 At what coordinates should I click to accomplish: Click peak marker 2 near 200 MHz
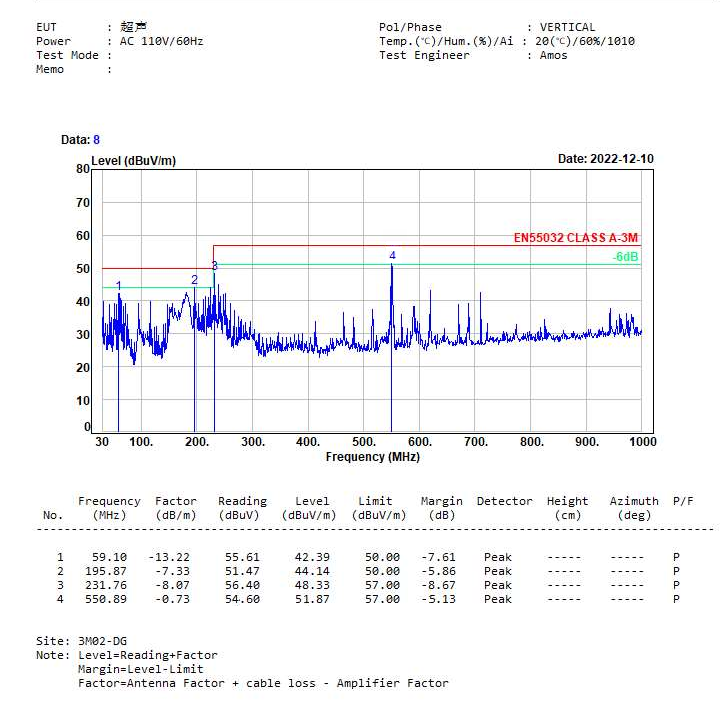click(x=195, y=280)
